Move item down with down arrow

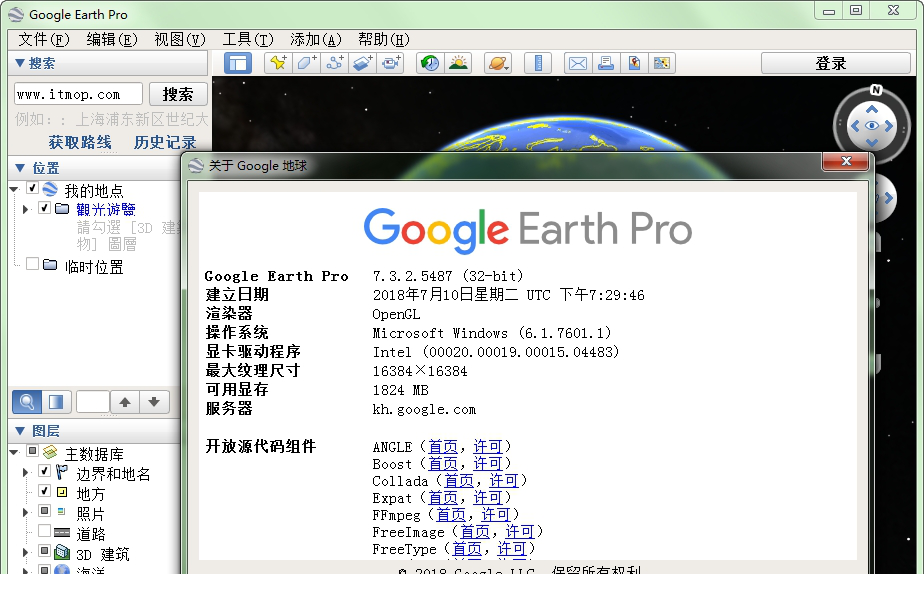[x=154, y=402]
